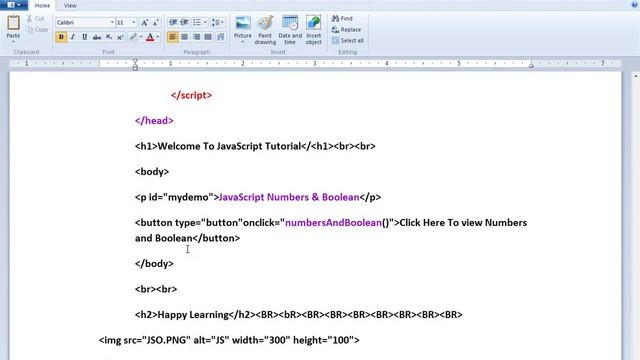
Task: Click the Copy command
Action: click(37, 29)
